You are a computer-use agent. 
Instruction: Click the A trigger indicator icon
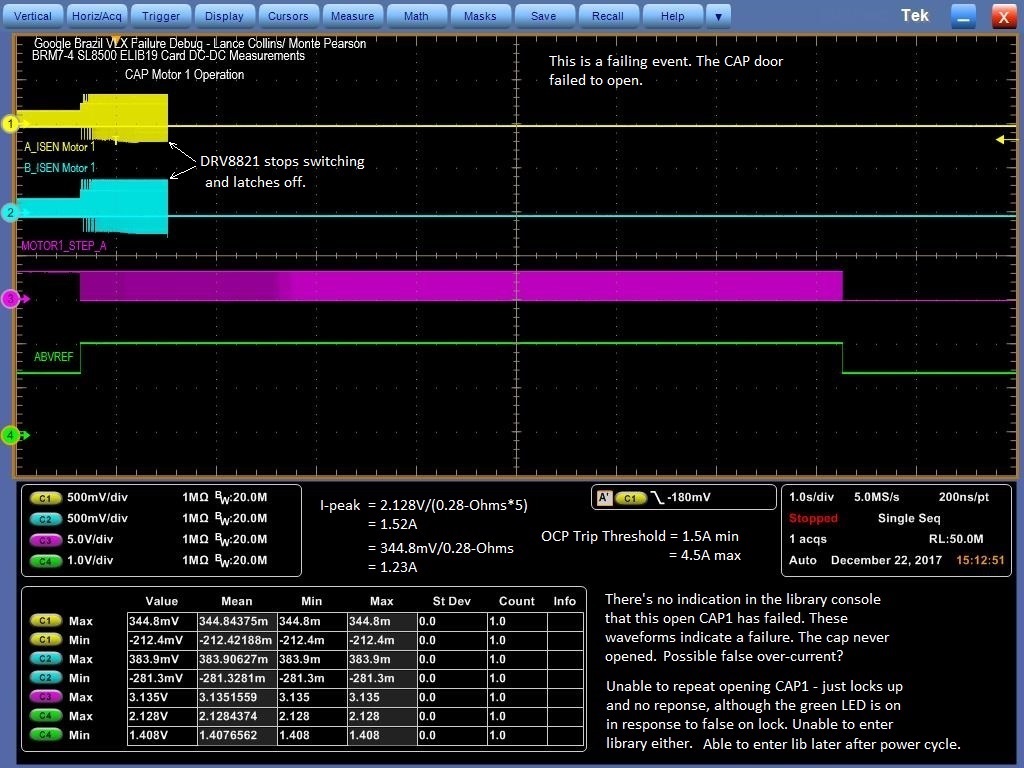(605, 498)
